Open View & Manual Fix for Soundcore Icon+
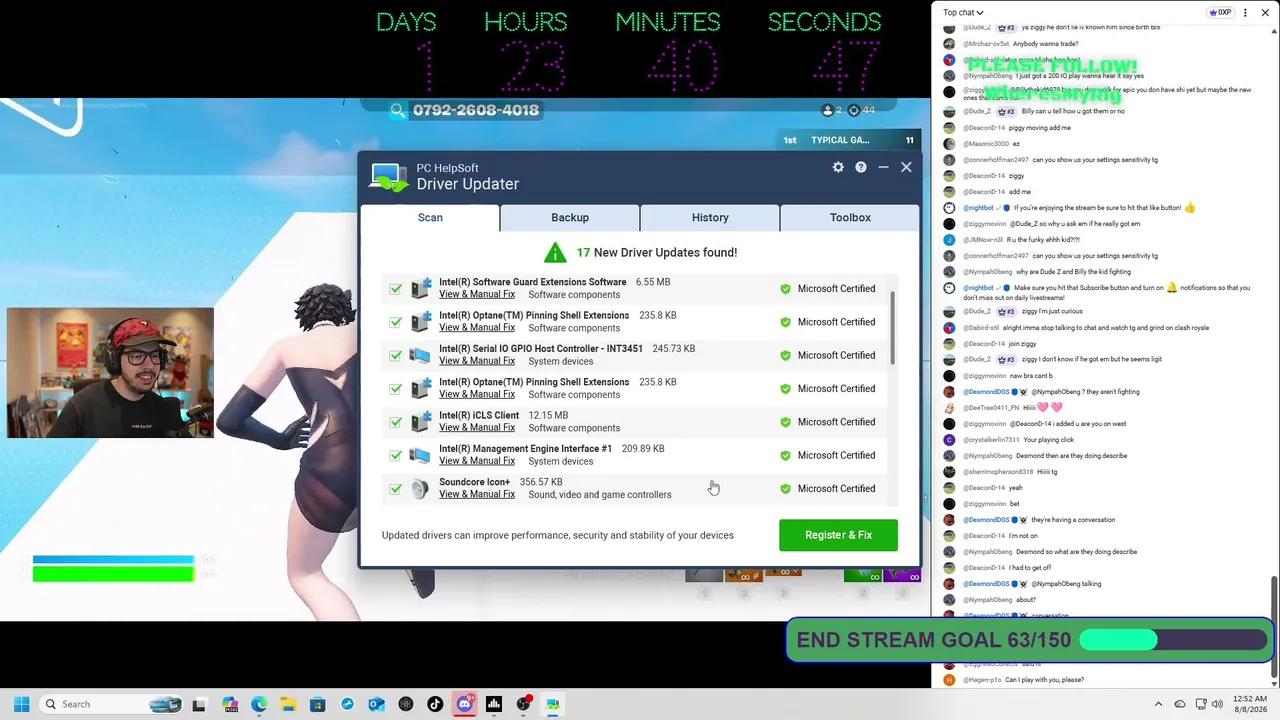Image resolution: width=1280 pixels, height=720 pixels. (x=477, y=495)
